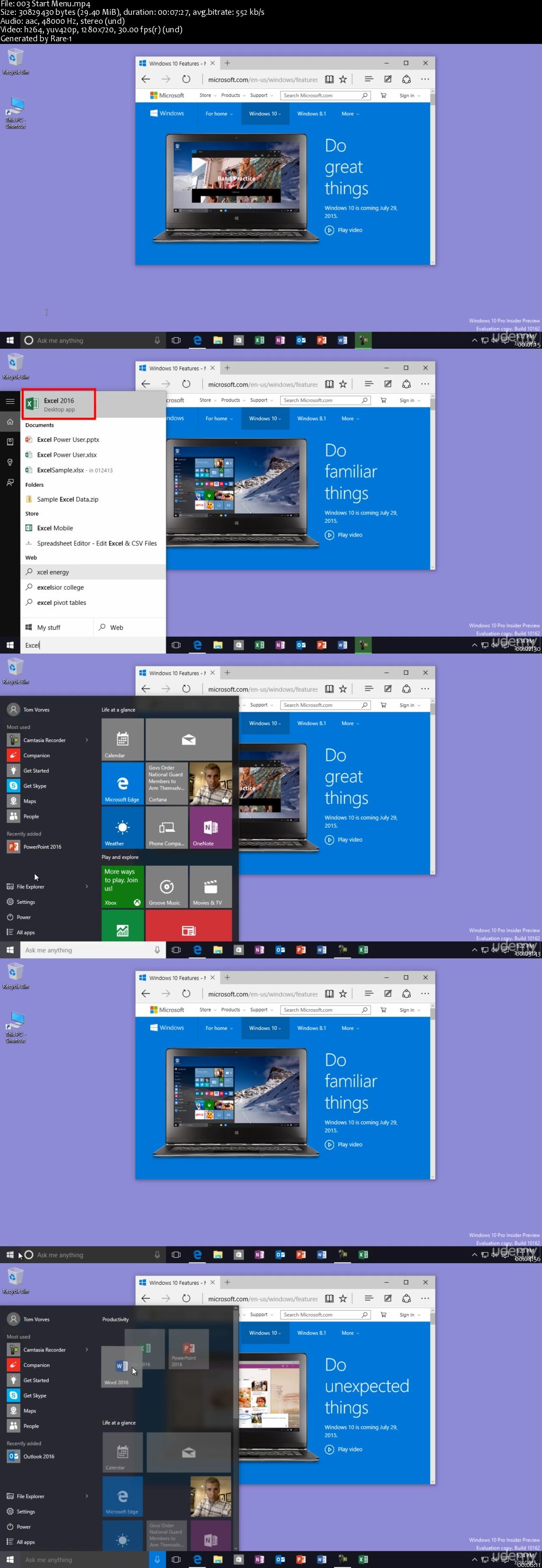Viewport: 542px width, 1568px height.
Task: Open Sample Excel Data.zip folder result
Action: (x=93, y=499)
